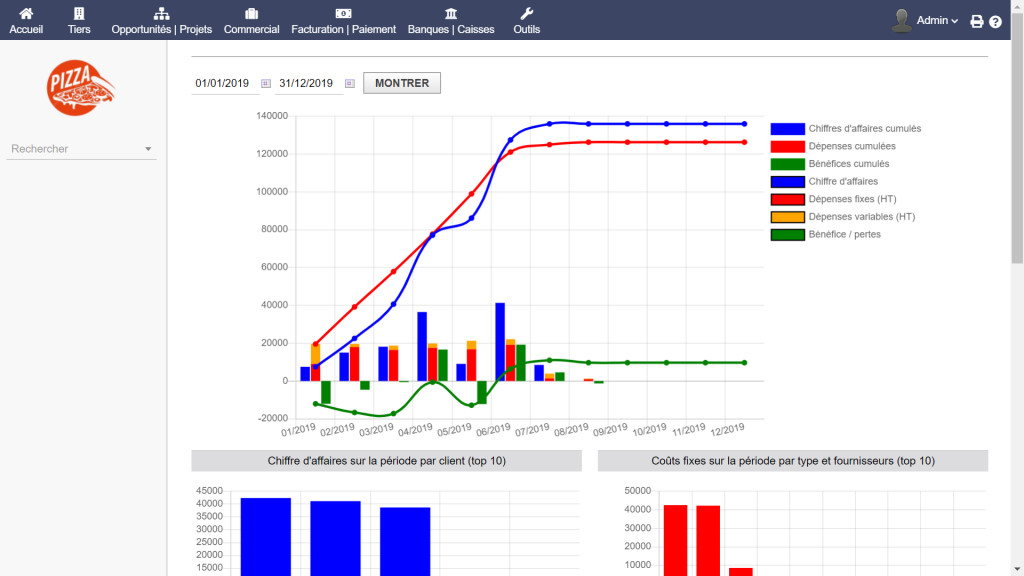Select the Facturation | Paiement menu label
Screen dimensions: 1024x576
(x=344, y=29)
